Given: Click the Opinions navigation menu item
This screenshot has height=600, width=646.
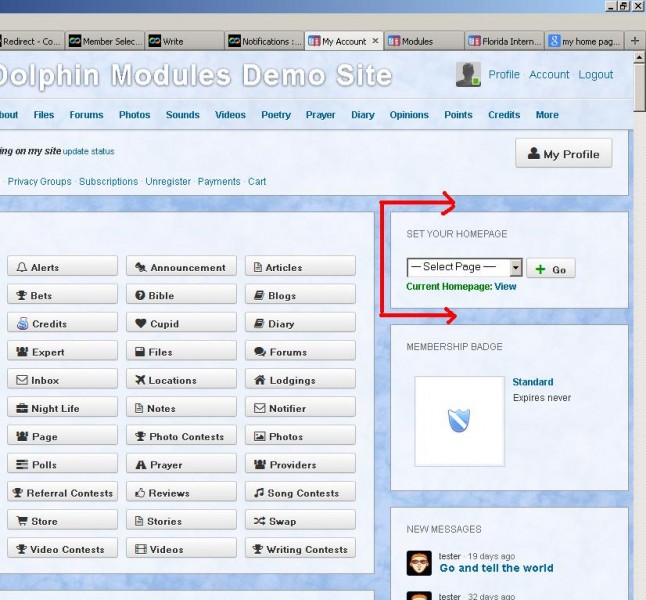Looking at the screenshot, I should click(409, 115).
